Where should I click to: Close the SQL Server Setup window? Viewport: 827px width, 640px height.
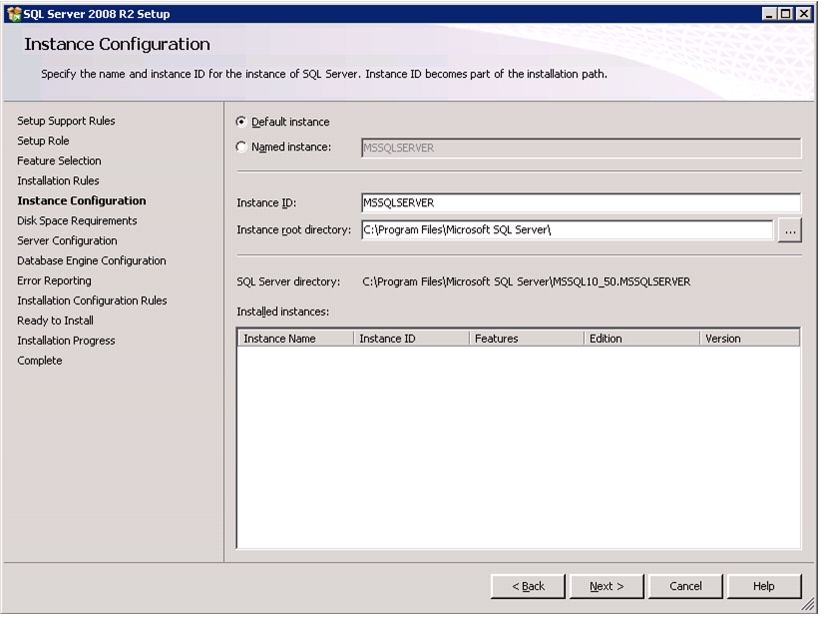[x=803, y=14]
